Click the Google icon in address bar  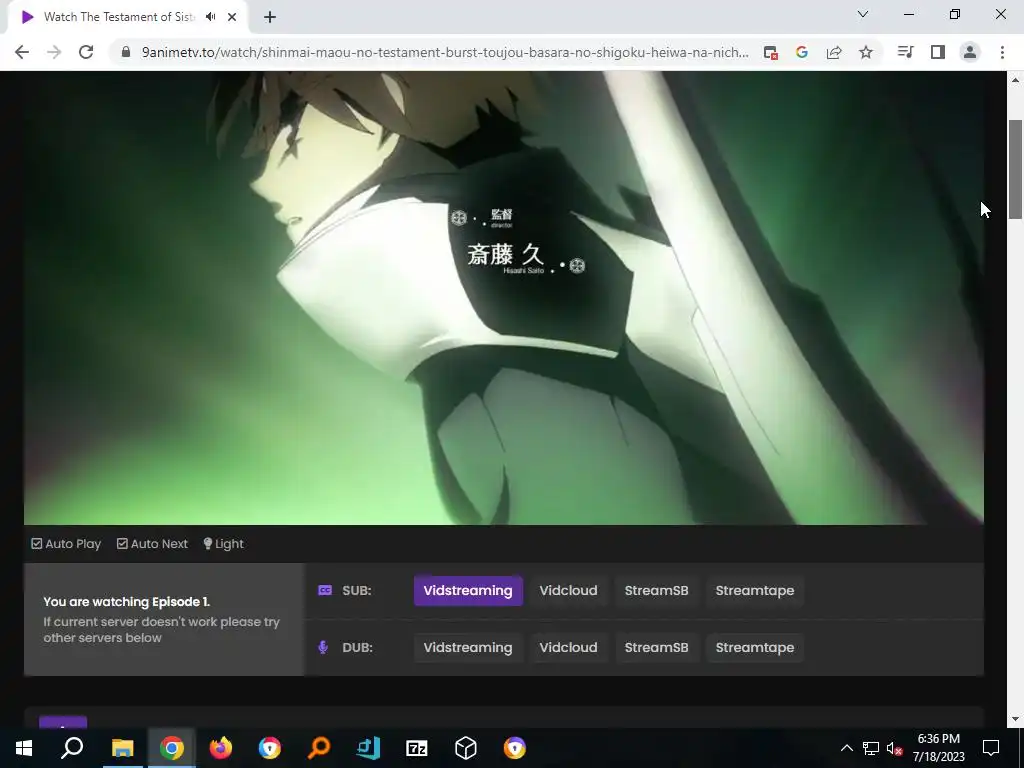(802, 53)
